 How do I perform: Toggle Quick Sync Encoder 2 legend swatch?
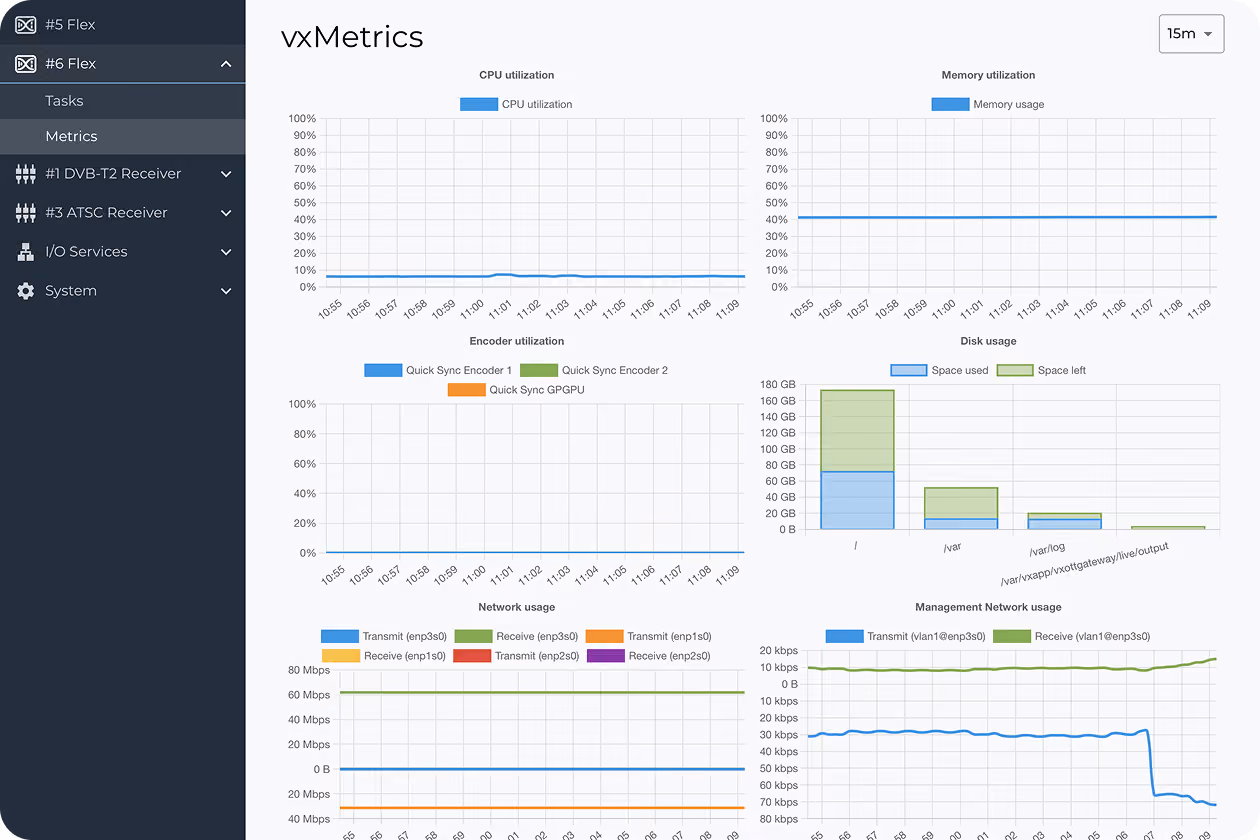click(539, 370)
